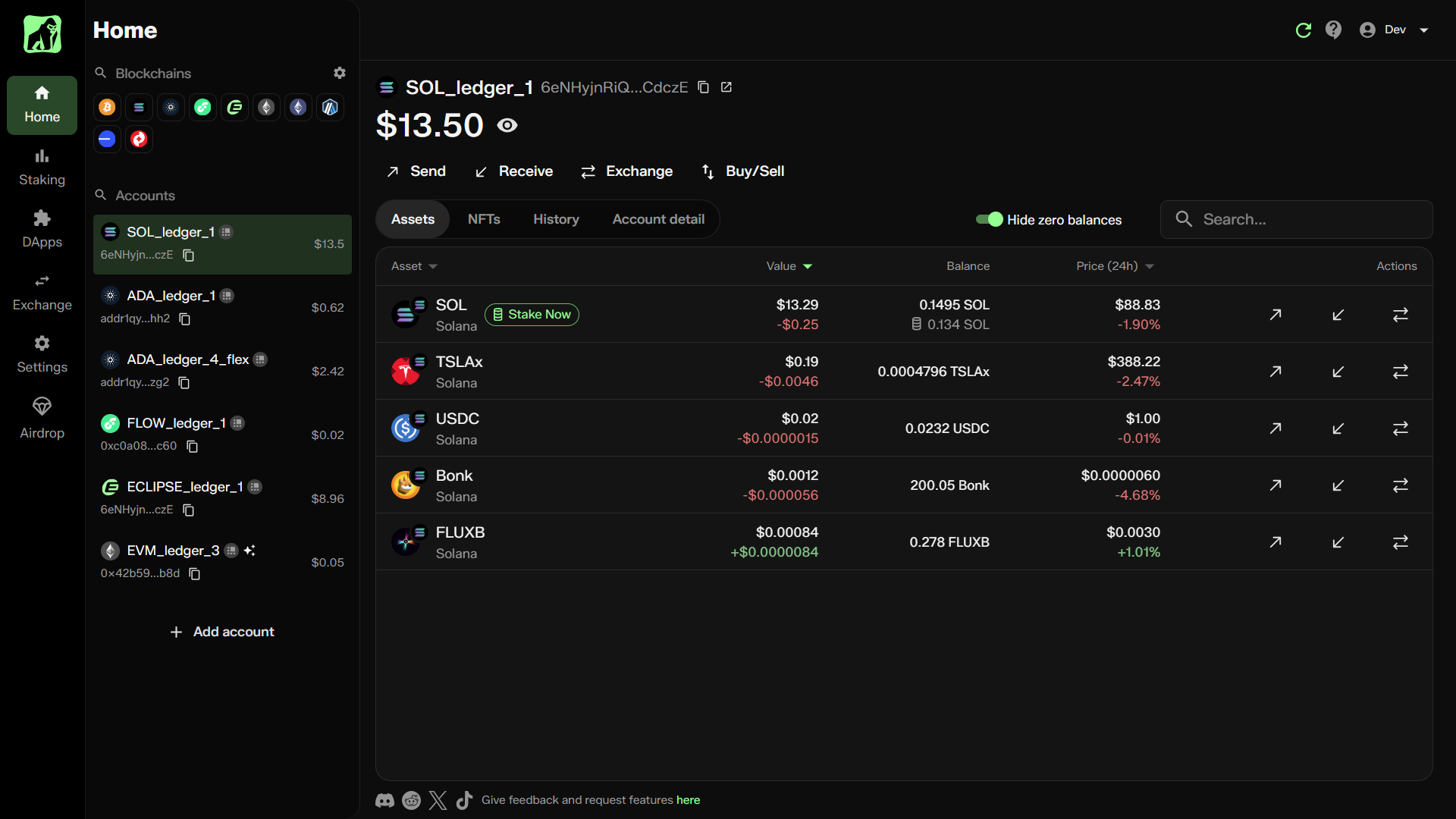1456x819 pixels.
Task: Open the History tab
Action: (x=556, y=219)
